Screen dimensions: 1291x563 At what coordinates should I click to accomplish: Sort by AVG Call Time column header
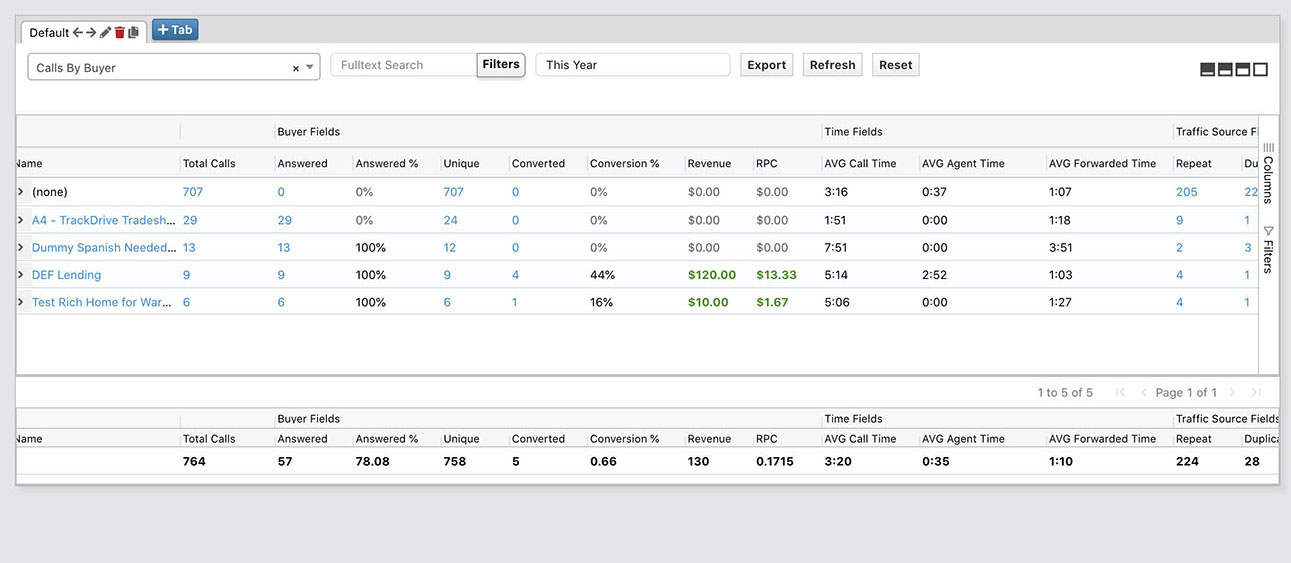pyautogui.click(x=860, y=163)
